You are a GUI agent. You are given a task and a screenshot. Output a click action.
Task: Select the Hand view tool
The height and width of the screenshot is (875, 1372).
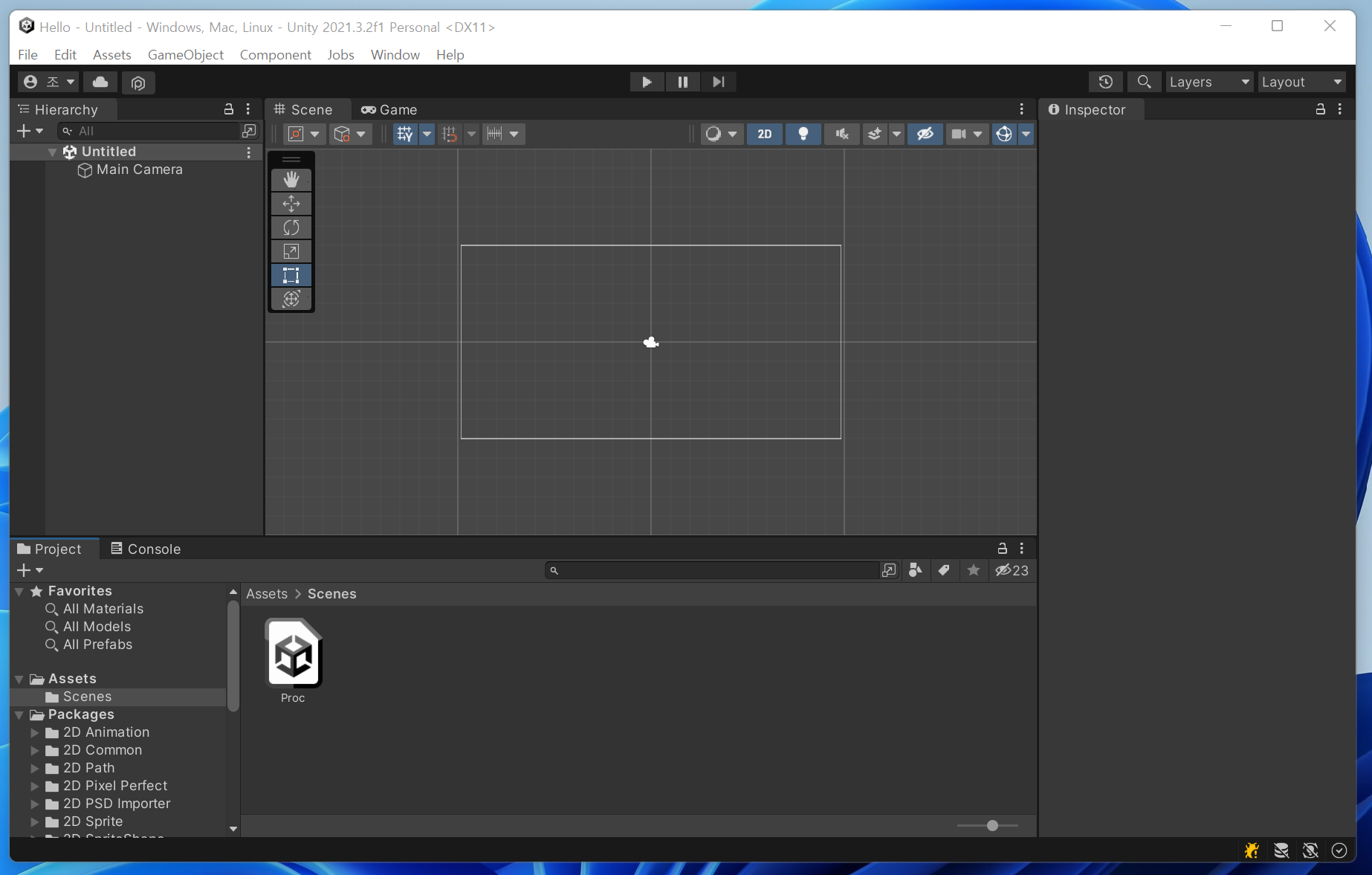tap(291, 180)
